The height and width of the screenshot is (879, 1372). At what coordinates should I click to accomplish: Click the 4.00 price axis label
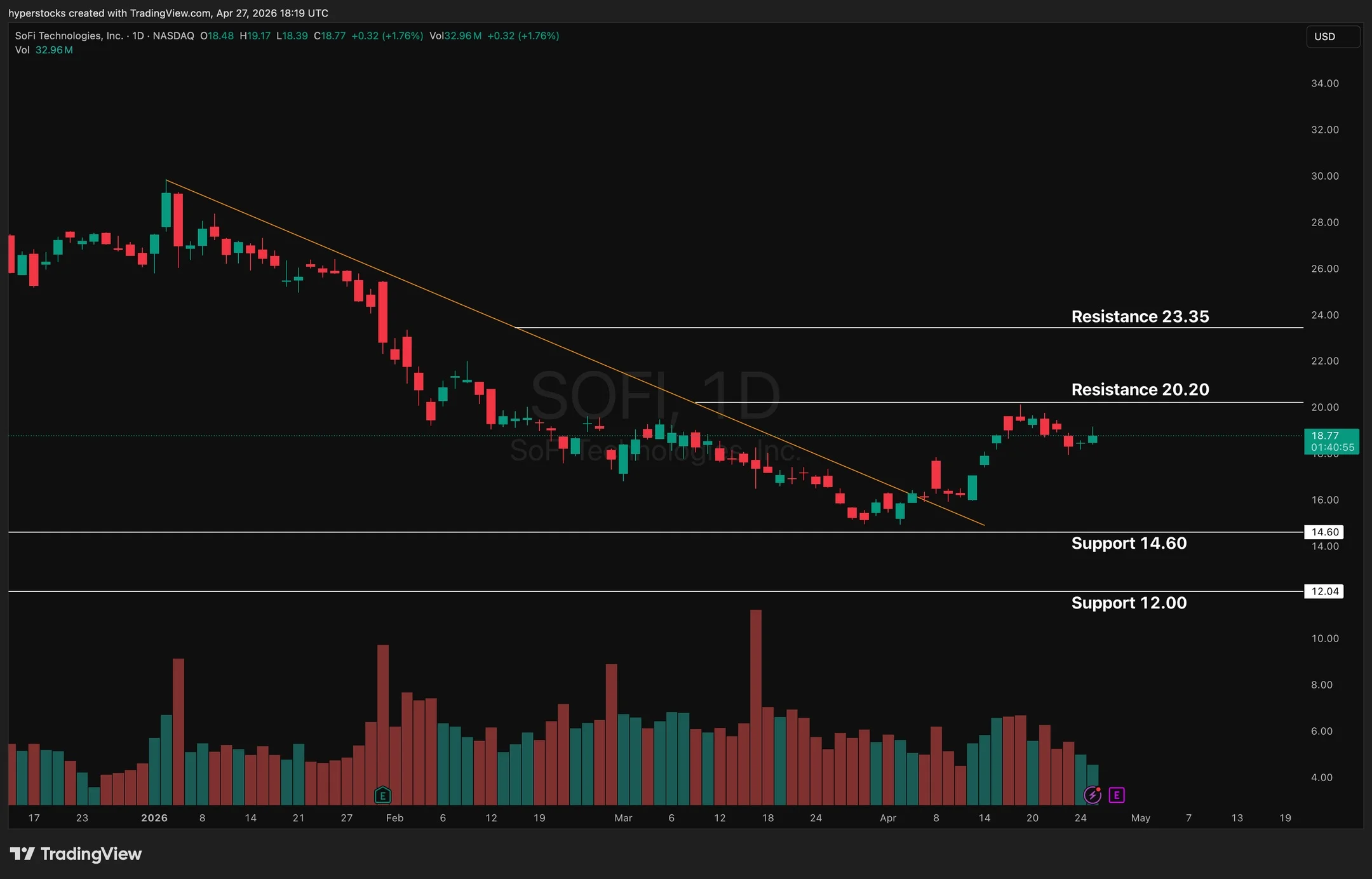1322,777
